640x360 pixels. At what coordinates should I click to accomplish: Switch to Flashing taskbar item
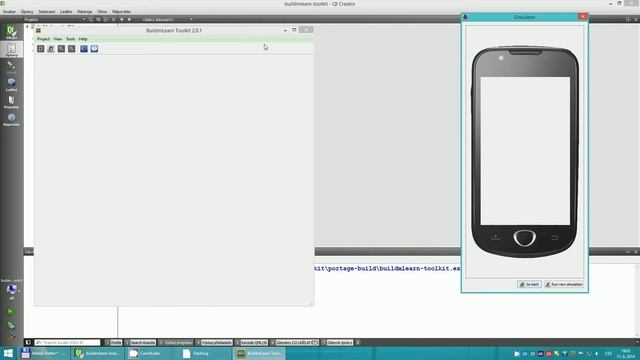click(205, 353)
